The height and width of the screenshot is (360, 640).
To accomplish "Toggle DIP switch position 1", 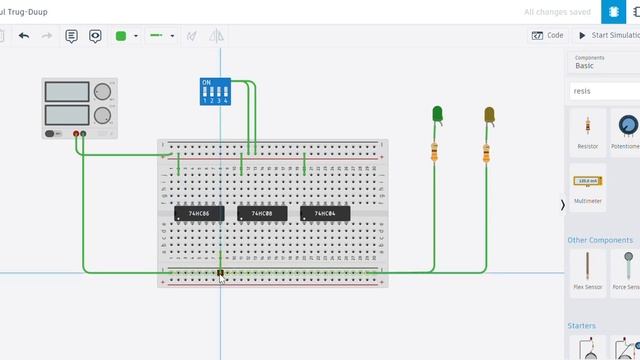I will tap(205, 92).
